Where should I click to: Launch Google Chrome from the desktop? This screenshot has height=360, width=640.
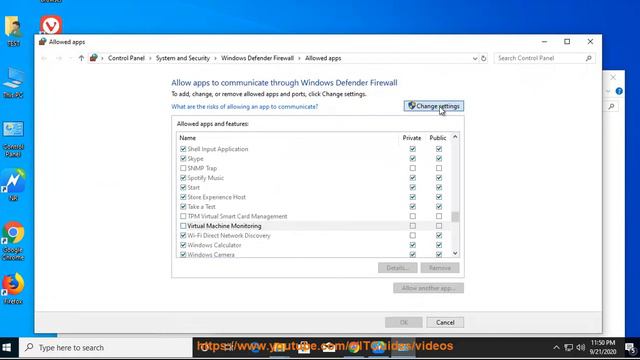13,241
